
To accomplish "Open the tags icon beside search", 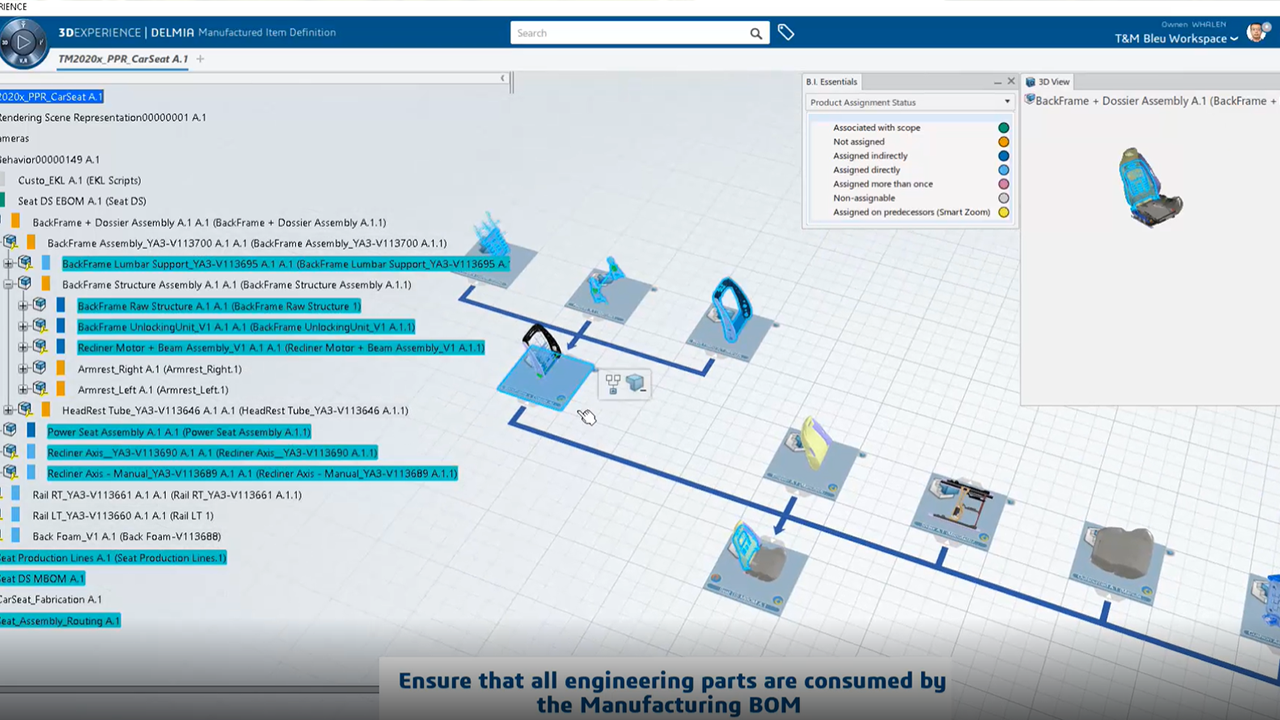I will click(786, 33).
